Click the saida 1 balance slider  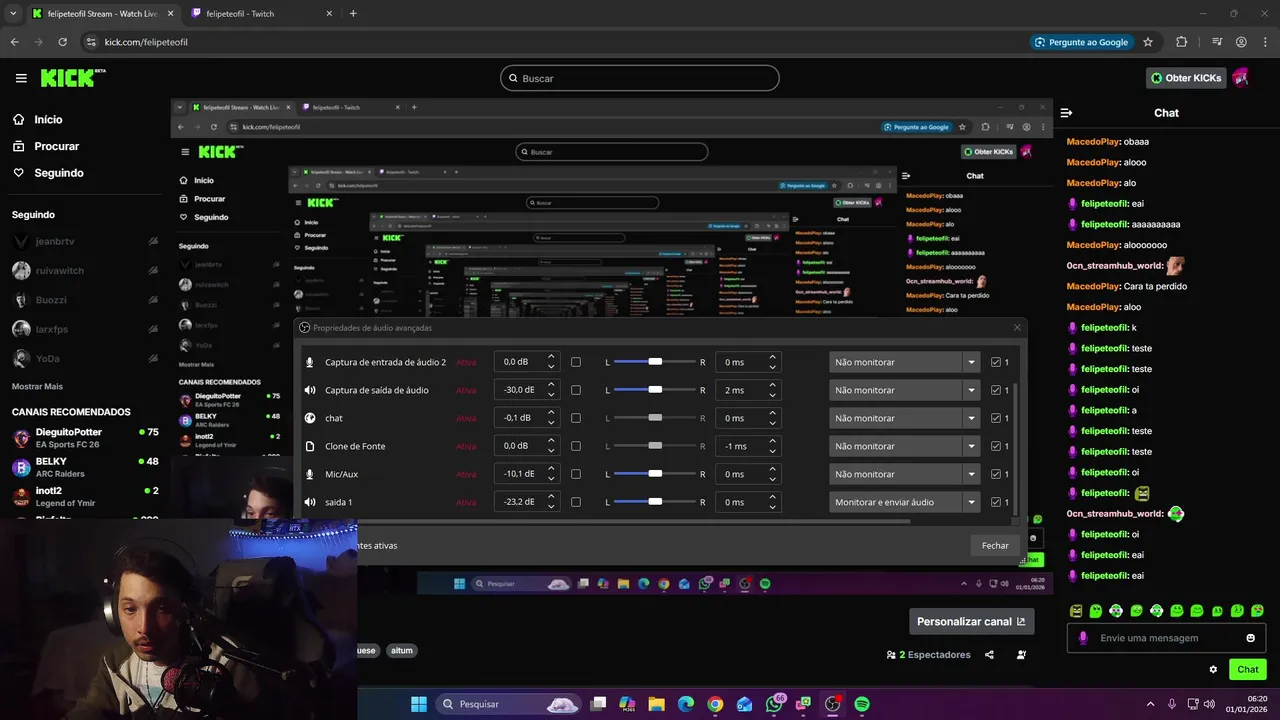[x=654, y=502]
